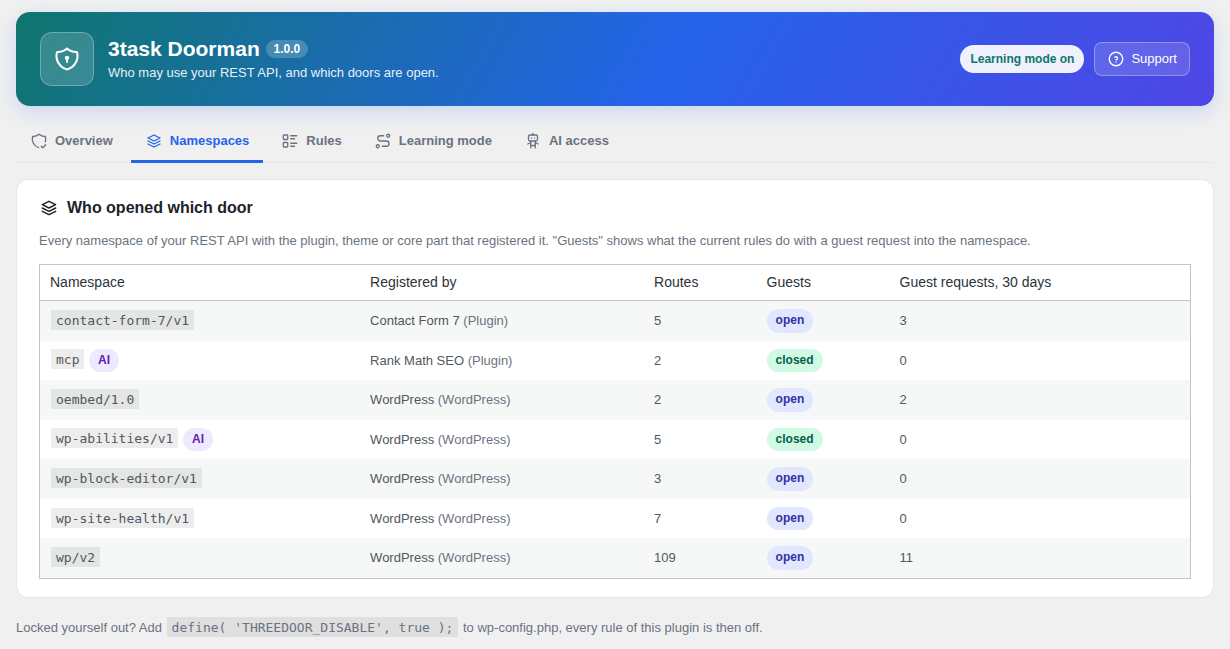Select the wp-site-health/v1 namespace
The image size is (1230, 649).
[x=122, y=518]
